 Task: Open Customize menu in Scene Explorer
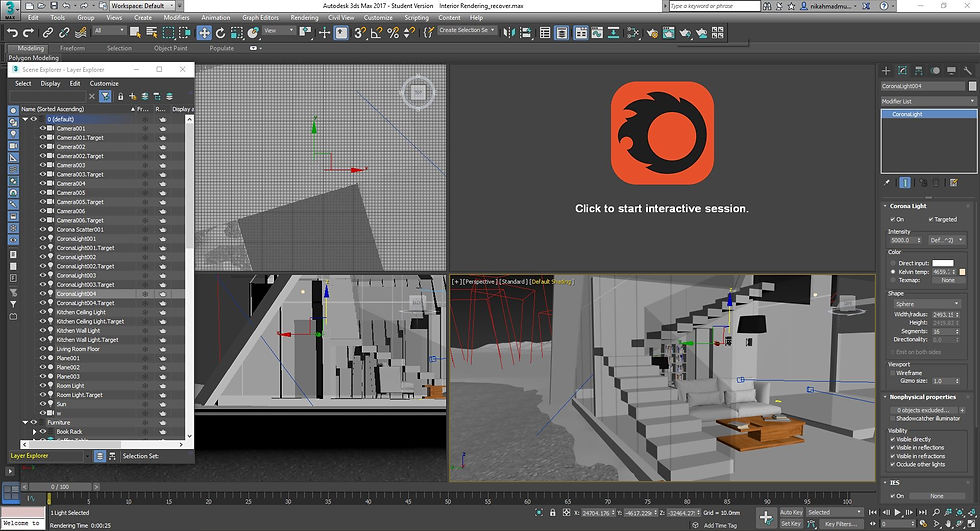(104, 83)
